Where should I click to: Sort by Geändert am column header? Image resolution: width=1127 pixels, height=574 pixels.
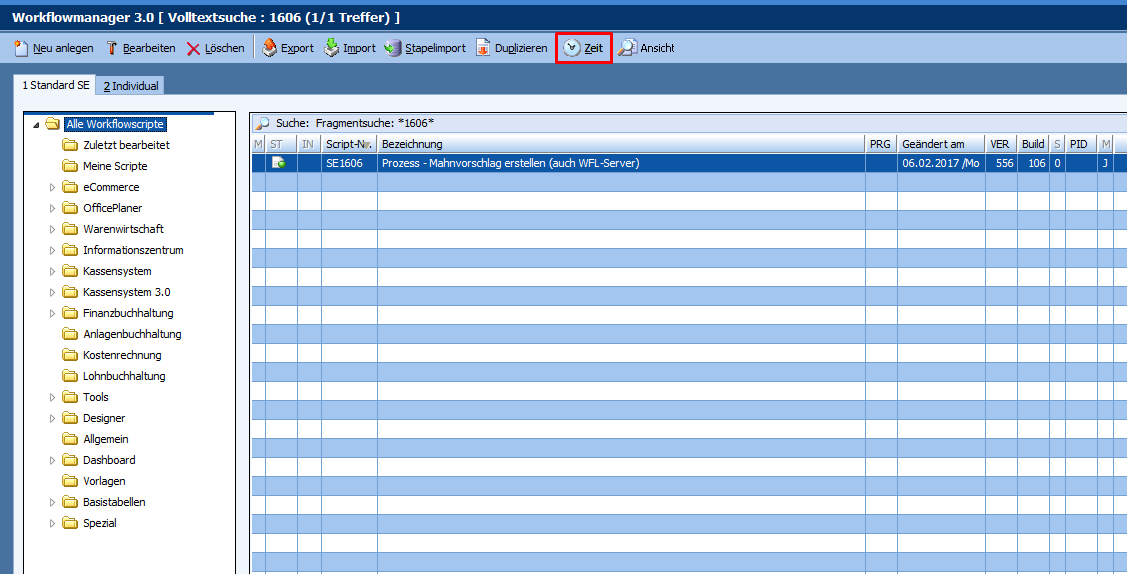(x=940, y=144)
